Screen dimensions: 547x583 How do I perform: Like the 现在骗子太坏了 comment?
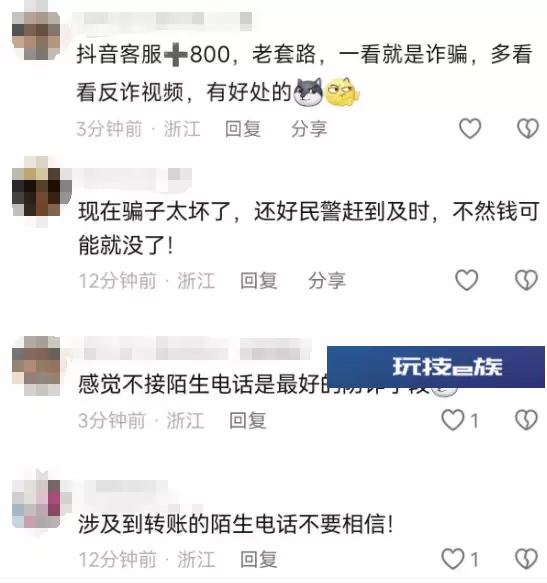pyautogui.click(x=467, y=280)
